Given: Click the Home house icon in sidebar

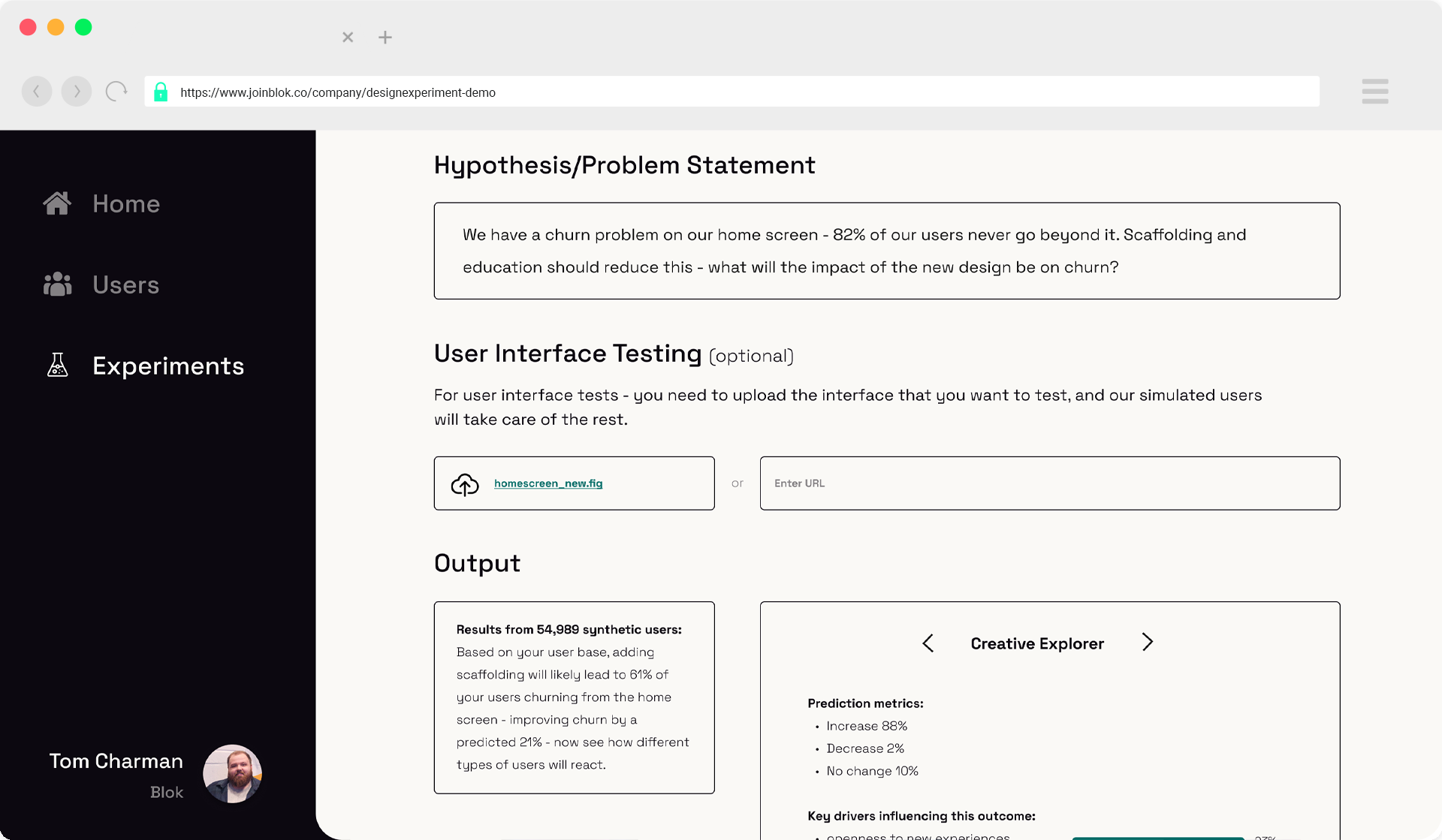Looking at the screenshot, I should coord(57,203).
